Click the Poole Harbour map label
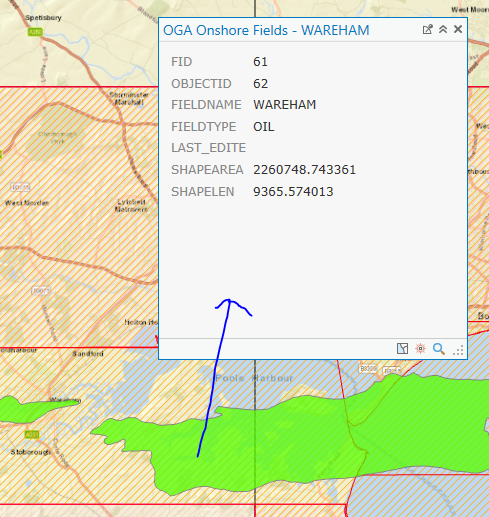The width and height of the screenshot is (489, 517). click(x=254, y=378)
